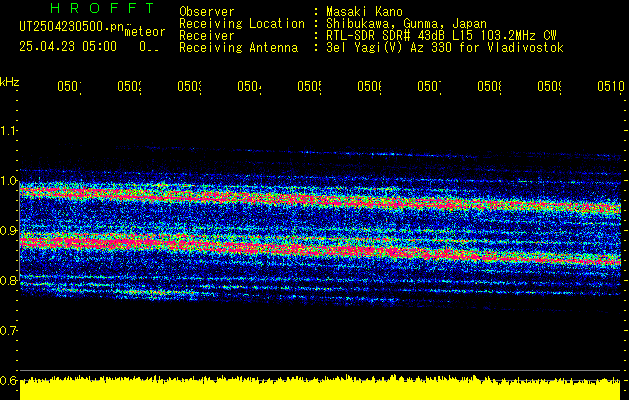Click the 1.1 frequency axis label
Viewport: 629px width, 400px height.
click(8, 131)
